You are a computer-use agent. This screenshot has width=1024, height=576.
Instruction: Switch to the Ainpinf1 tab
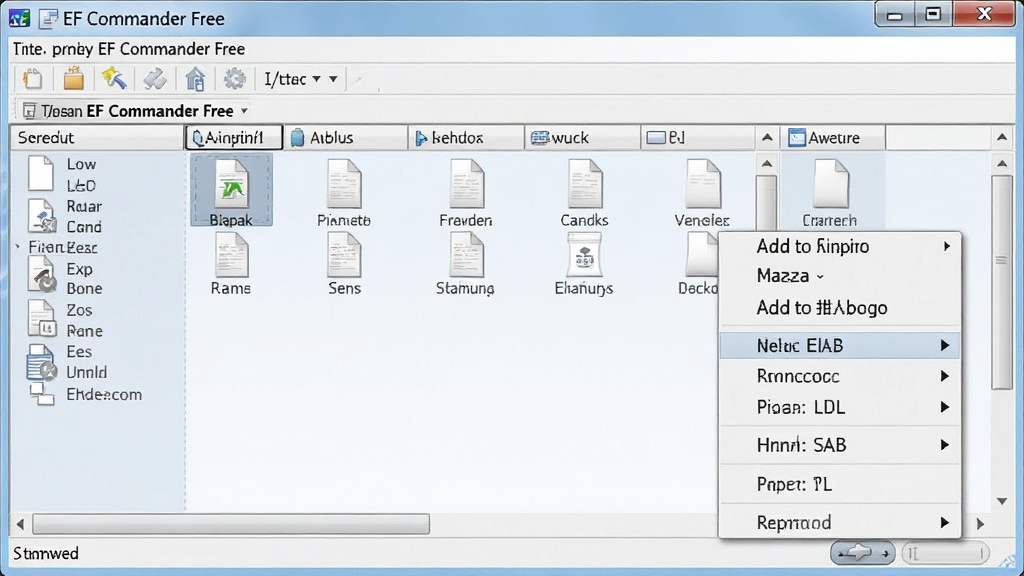[x=234, y=138]
